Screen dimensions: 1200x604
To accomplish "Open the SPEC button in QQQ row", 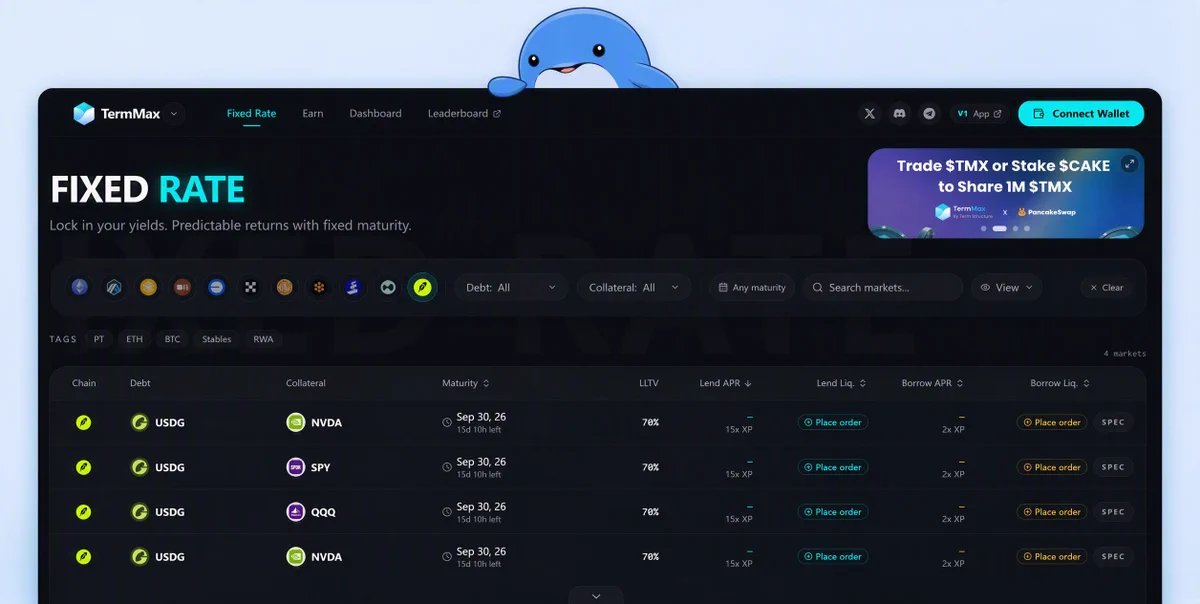I will [x=1113, y=512].
